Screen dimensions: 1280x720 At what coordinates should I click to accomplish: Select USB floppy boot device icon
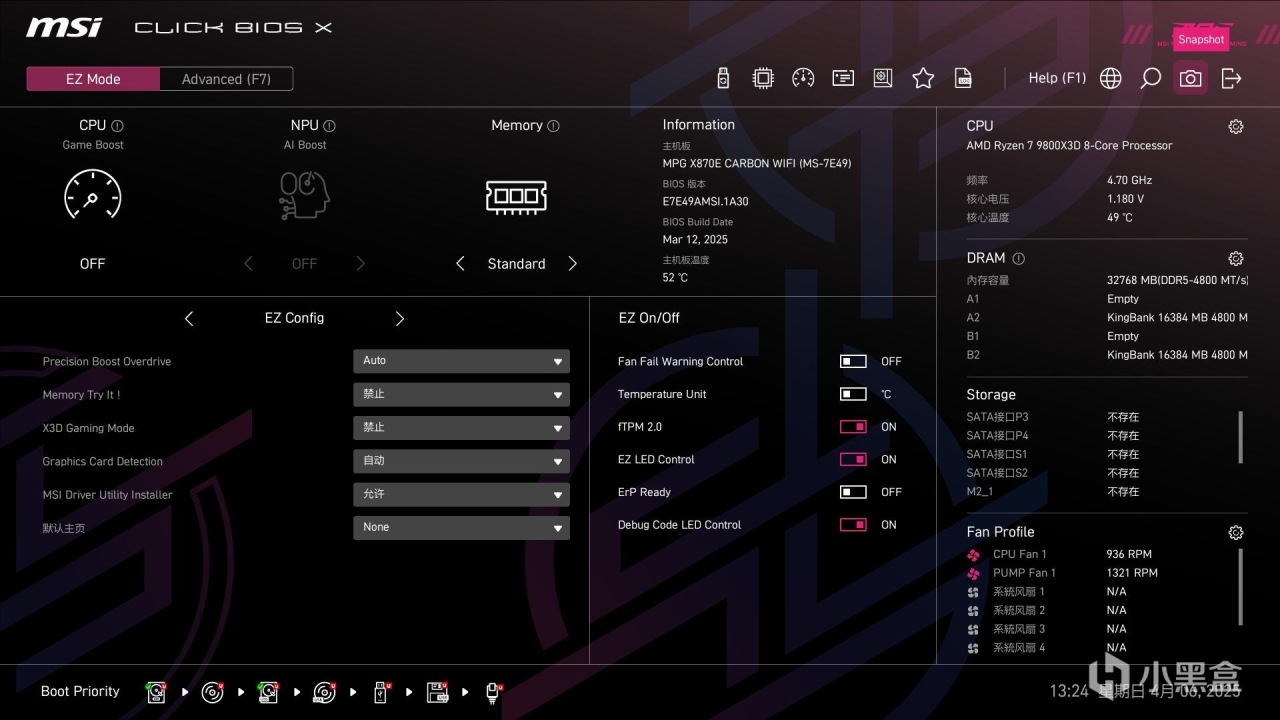click(437, 691)
